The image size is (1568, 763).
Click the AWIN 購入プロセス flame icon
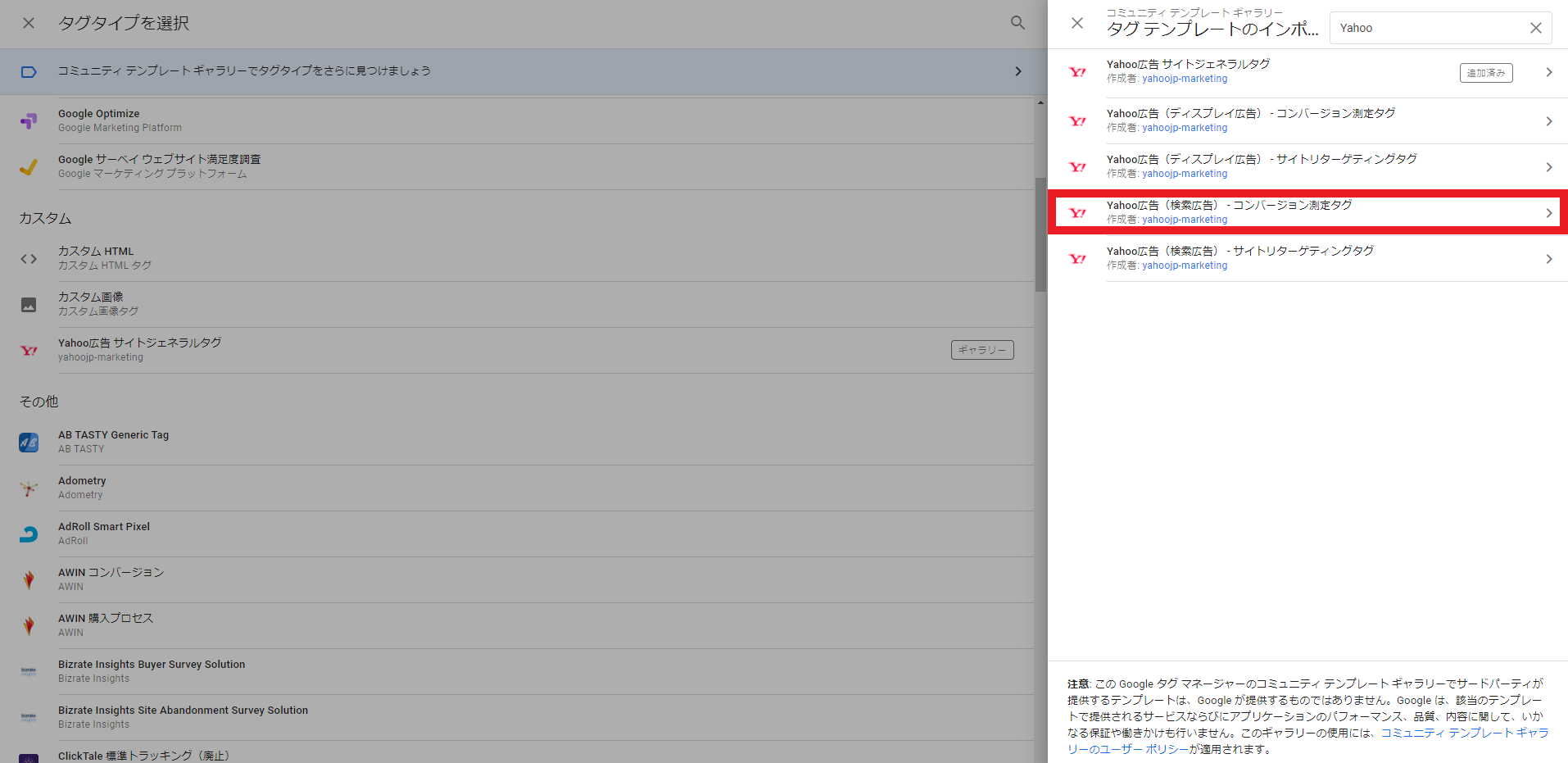pos(29,626)
